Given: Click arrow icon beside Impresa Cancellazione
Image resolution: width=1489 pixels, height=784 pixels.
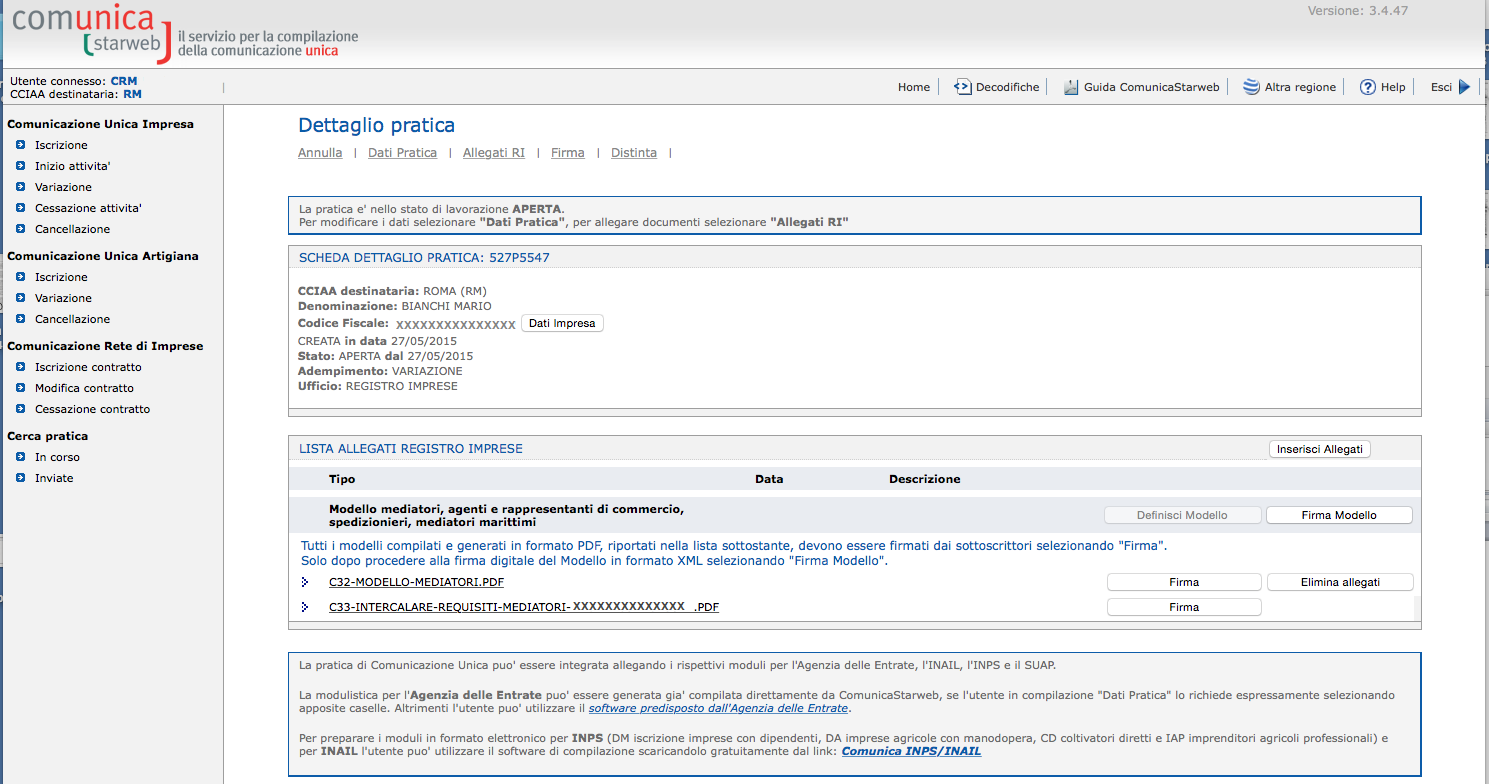Looking at the screenshot, I should [x=20, y=229].
